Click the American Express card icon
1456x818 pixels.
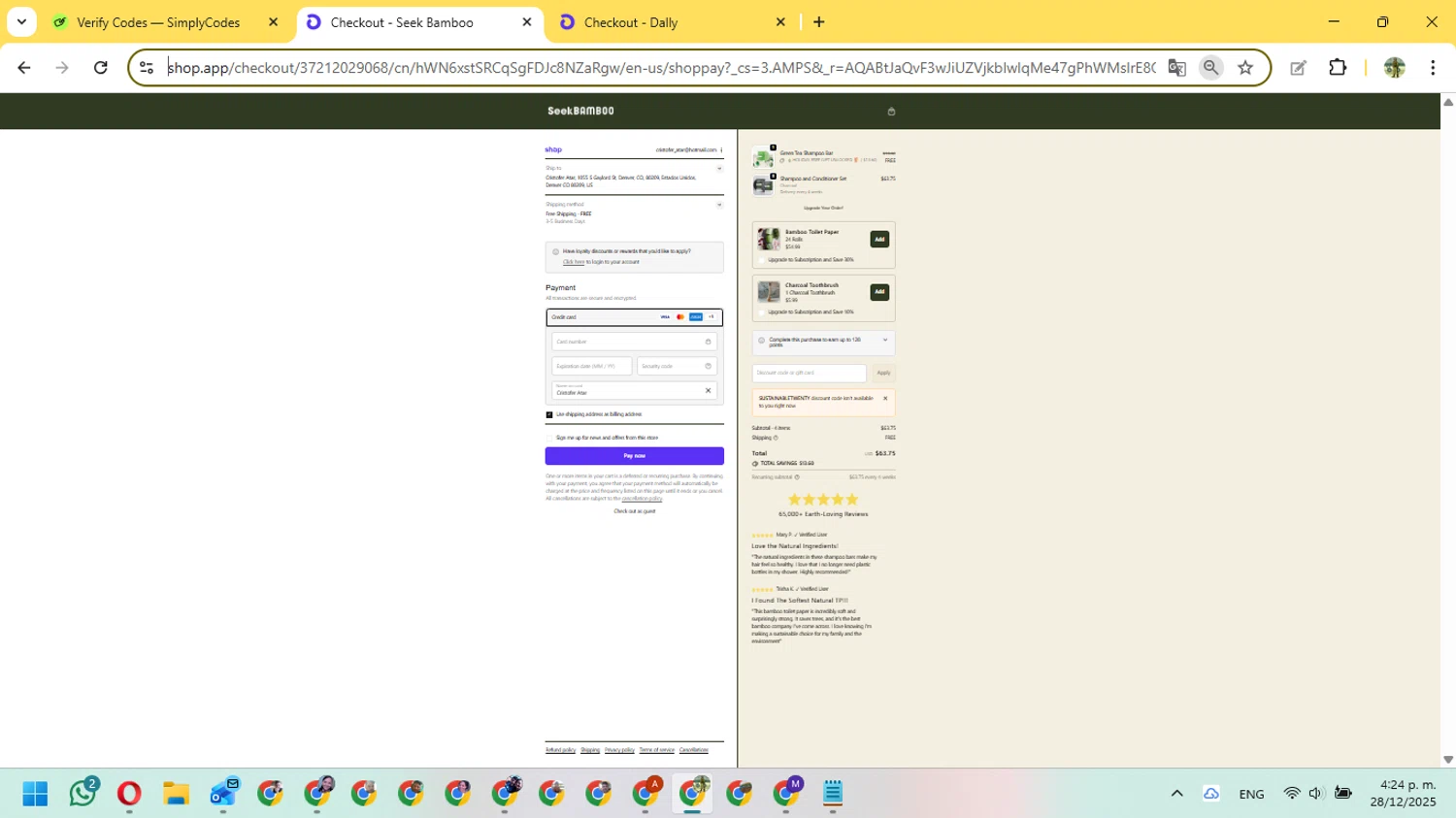(x=696, y=317)
